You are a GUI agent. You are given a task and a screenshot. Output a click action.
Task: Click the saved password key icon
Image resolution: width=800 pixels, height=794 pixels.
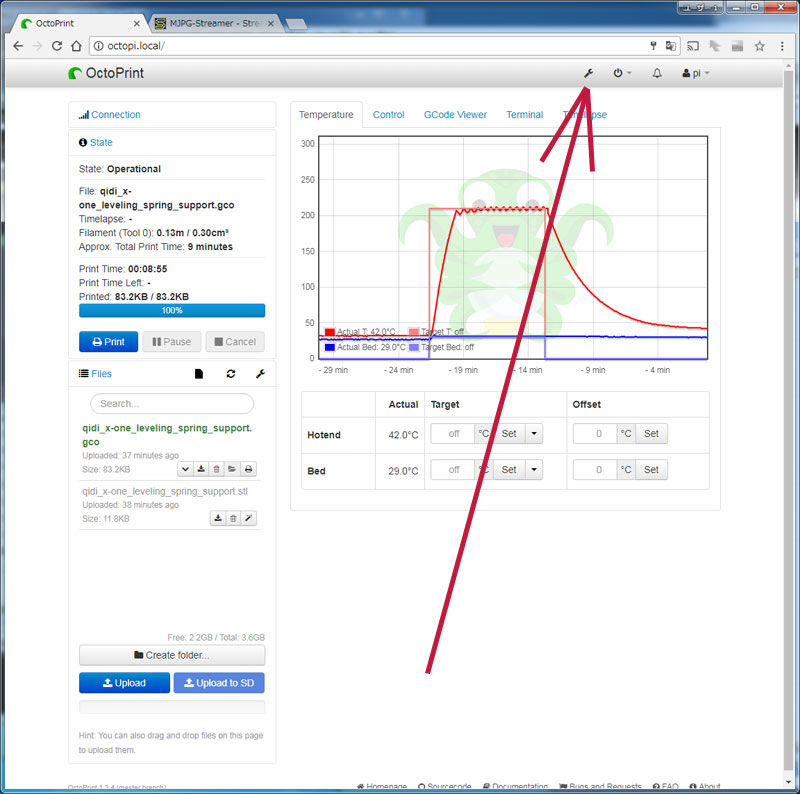pos(653,46)
